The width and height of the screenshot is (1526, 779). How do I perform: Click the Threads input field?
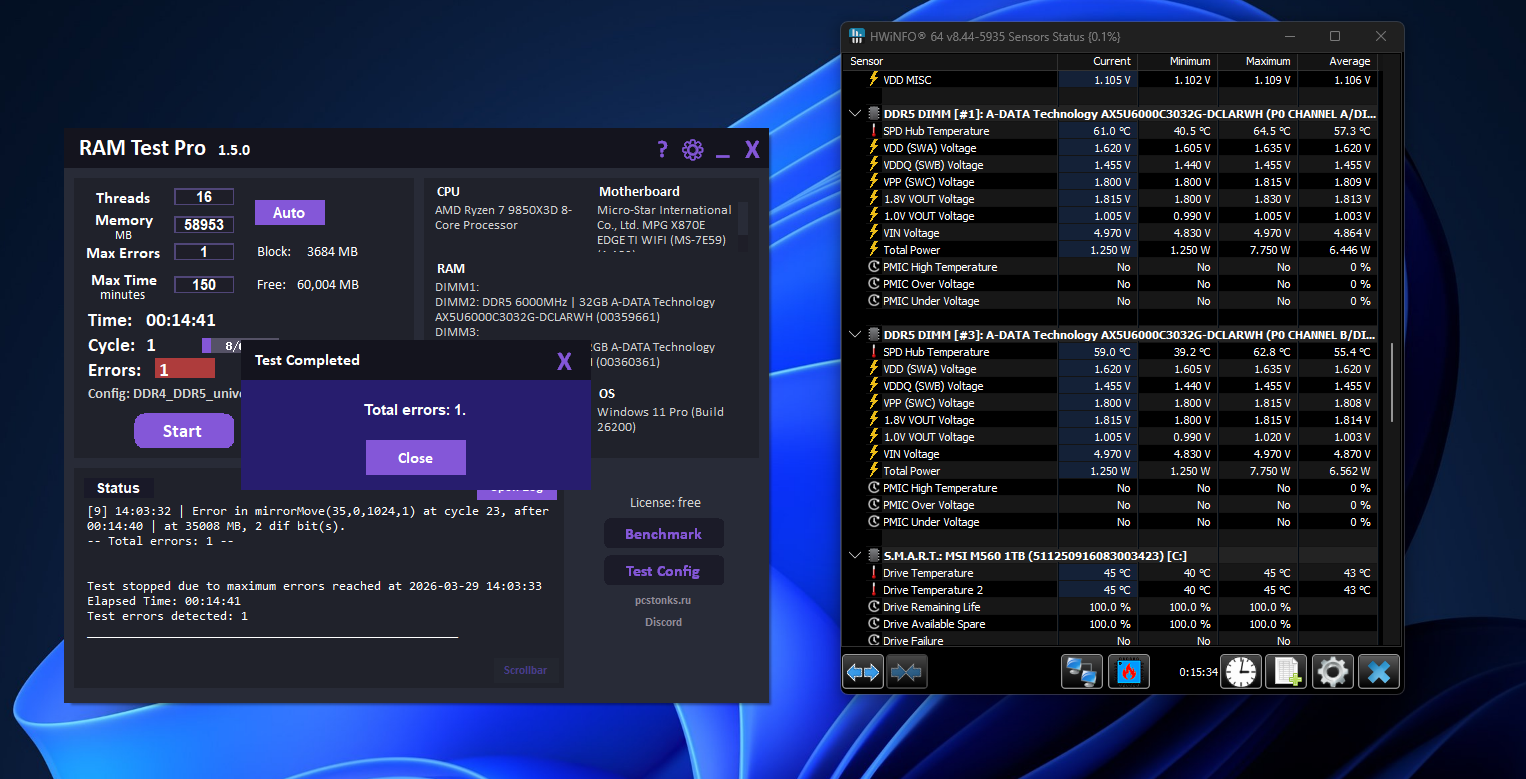tap(204, 197)
